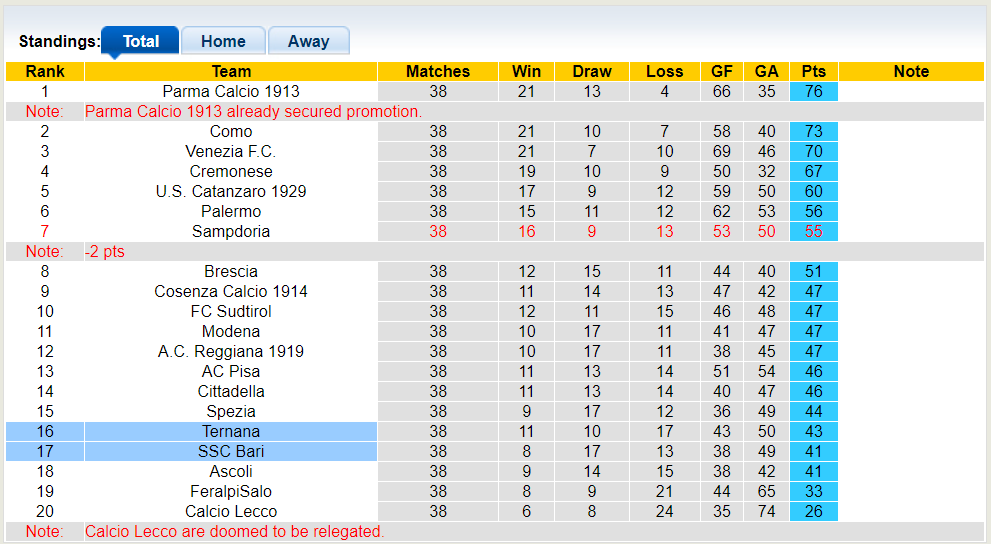Select the Away standings tab
Screen dimensions: 991x544
[308, 41]
